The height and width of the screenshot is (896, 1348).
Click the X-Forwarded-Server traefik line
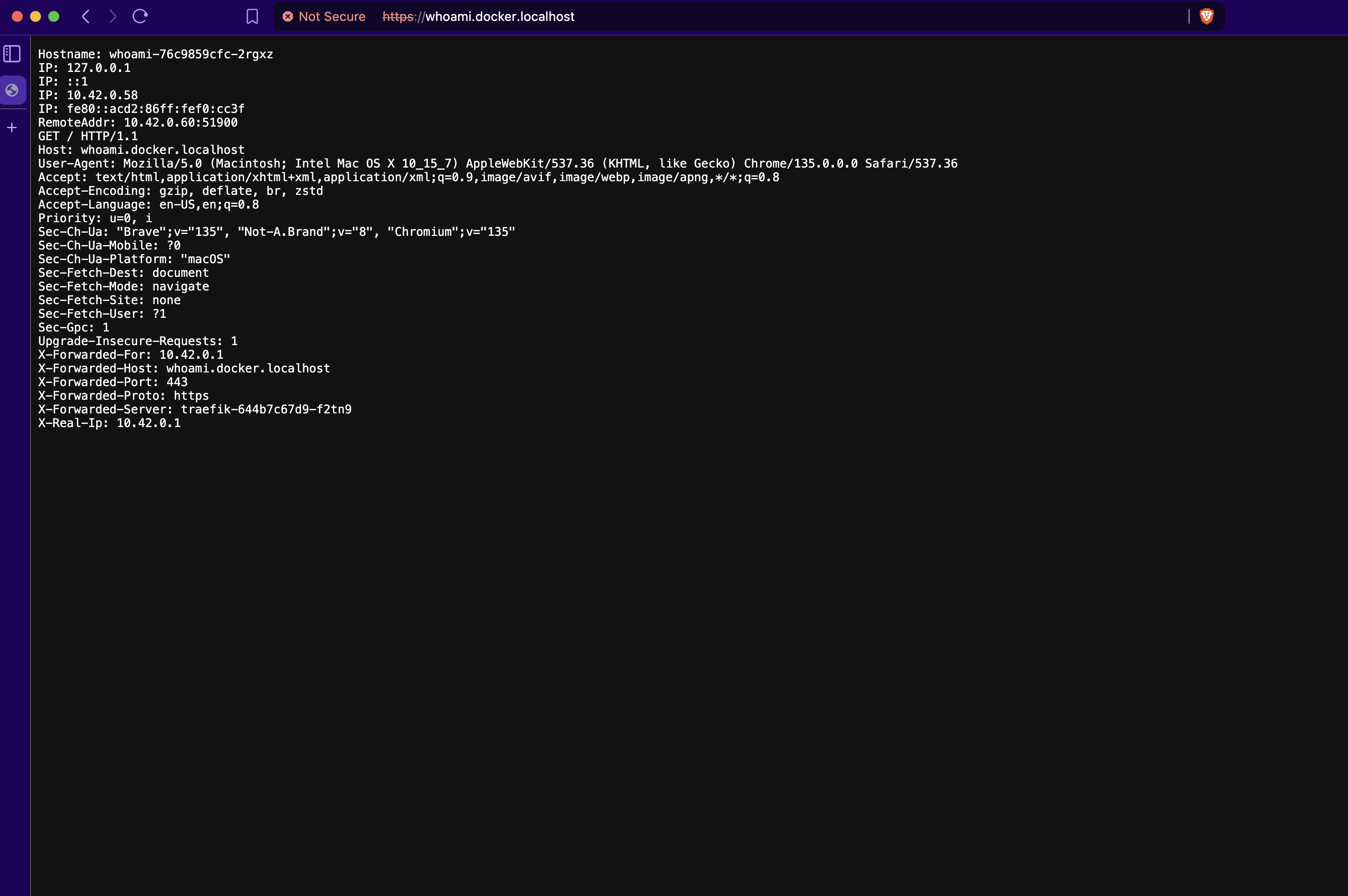point(194,409)
